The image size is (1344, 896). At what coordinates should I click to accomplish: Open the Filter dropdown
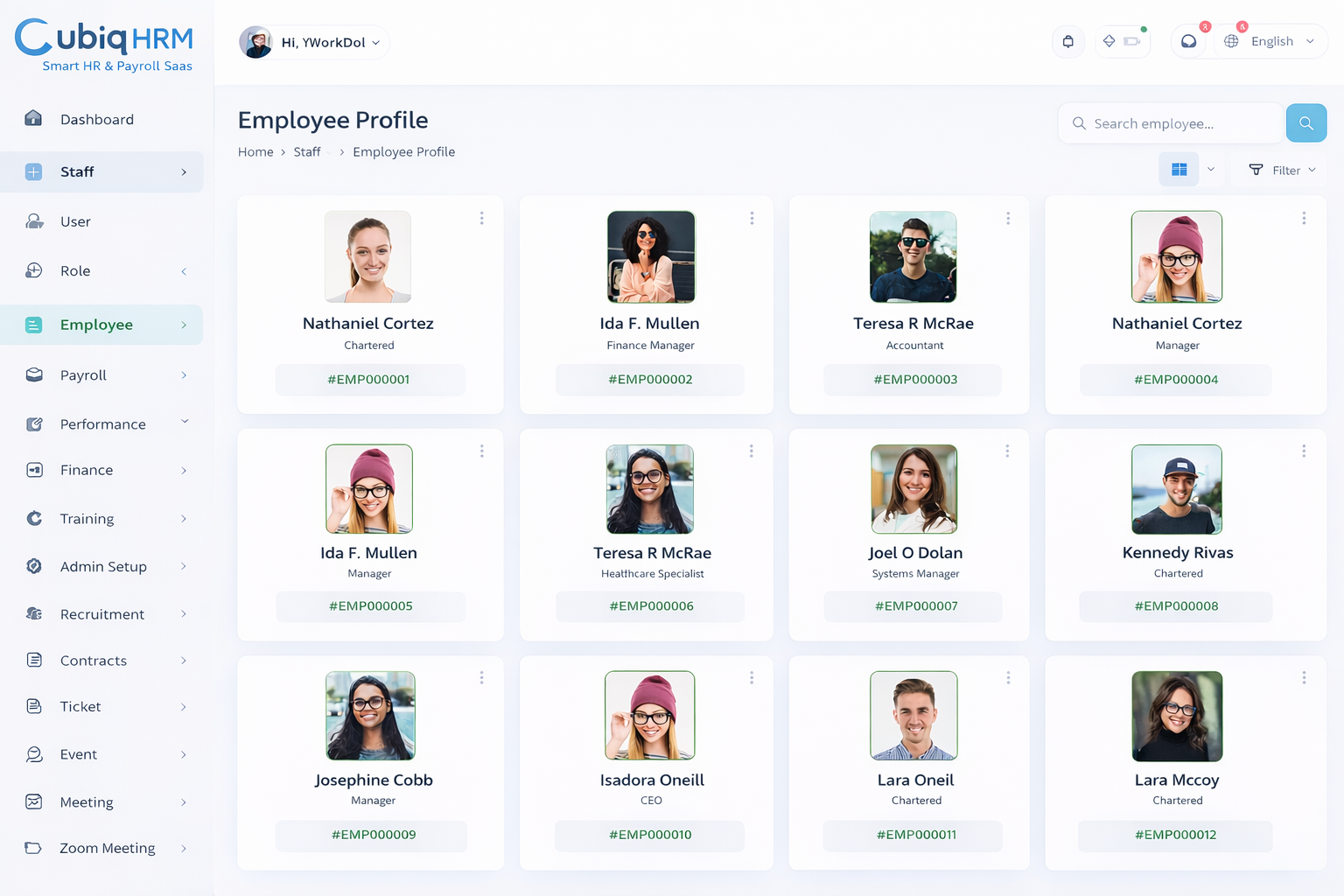click(1282, 170)
